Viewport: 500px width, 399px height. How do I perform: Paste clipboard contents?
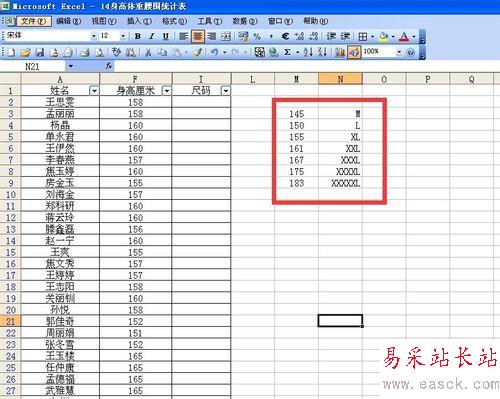[x=177, y=52]
